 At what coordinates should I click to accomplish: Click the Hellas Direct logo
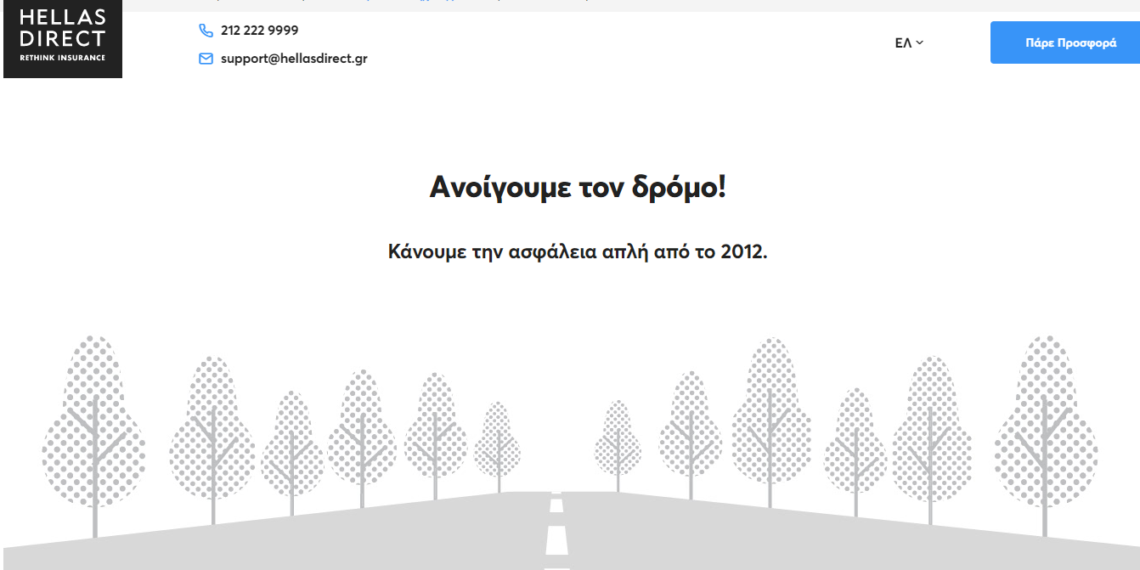click(62, 37)
